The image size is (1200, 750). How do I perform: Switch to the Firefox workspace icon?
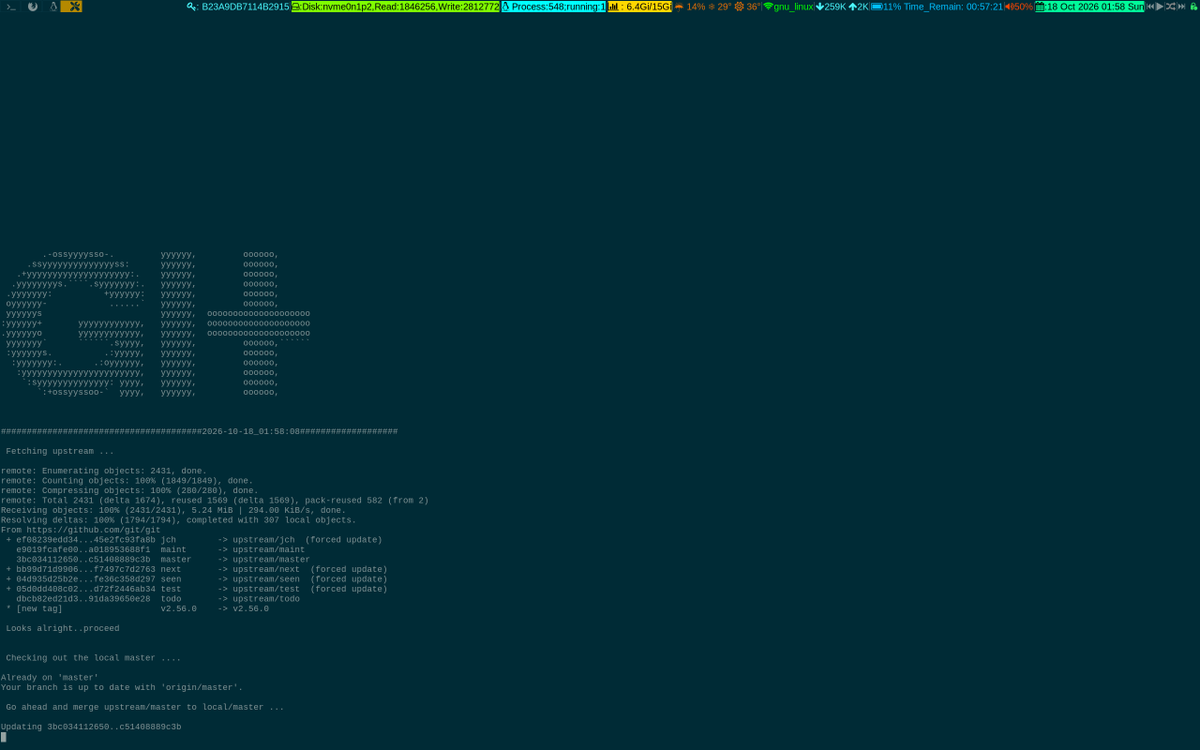tap(32, 6)
